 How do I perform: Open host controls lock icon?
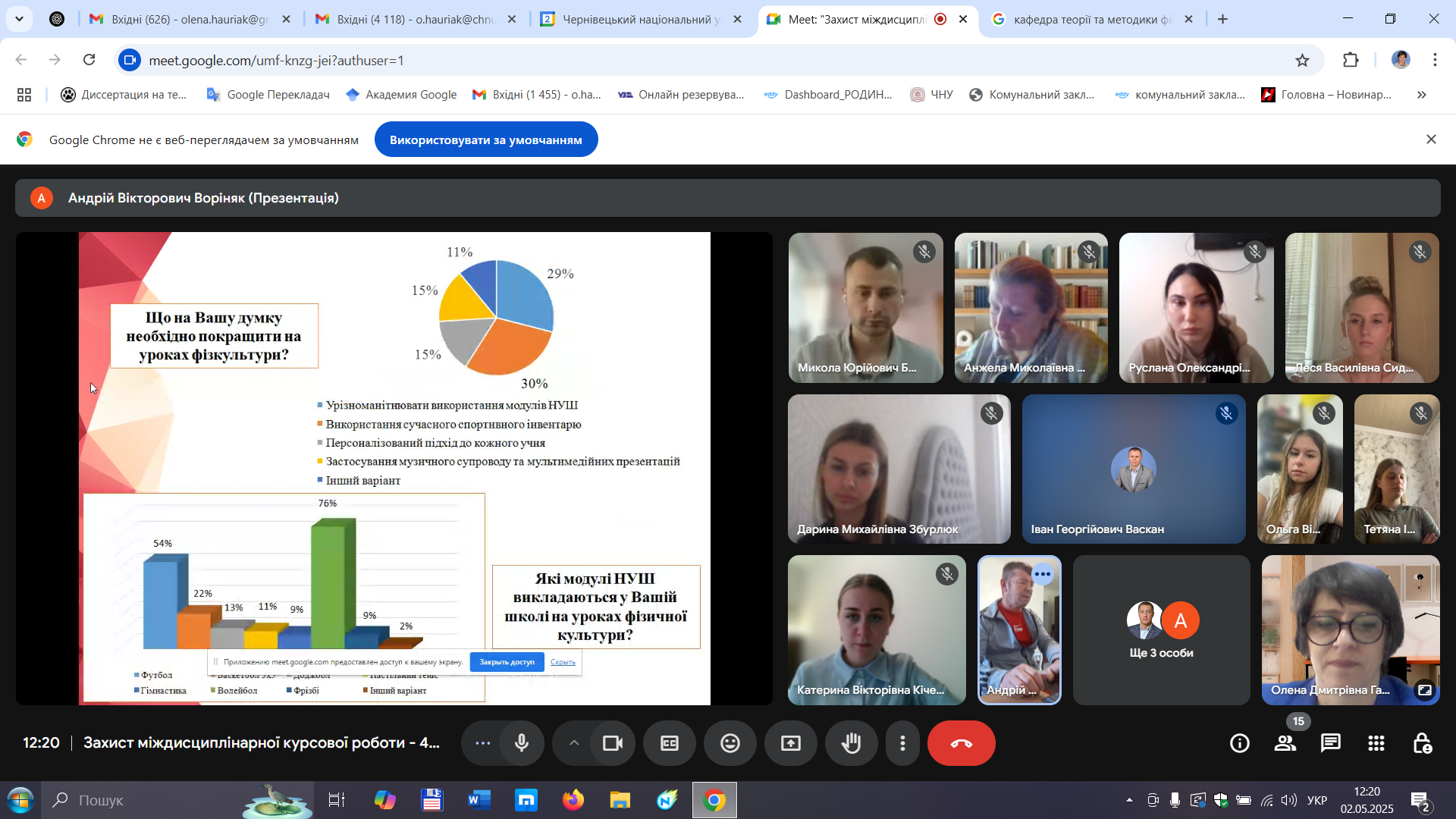pyautogui.click(x=1422, y=743)
